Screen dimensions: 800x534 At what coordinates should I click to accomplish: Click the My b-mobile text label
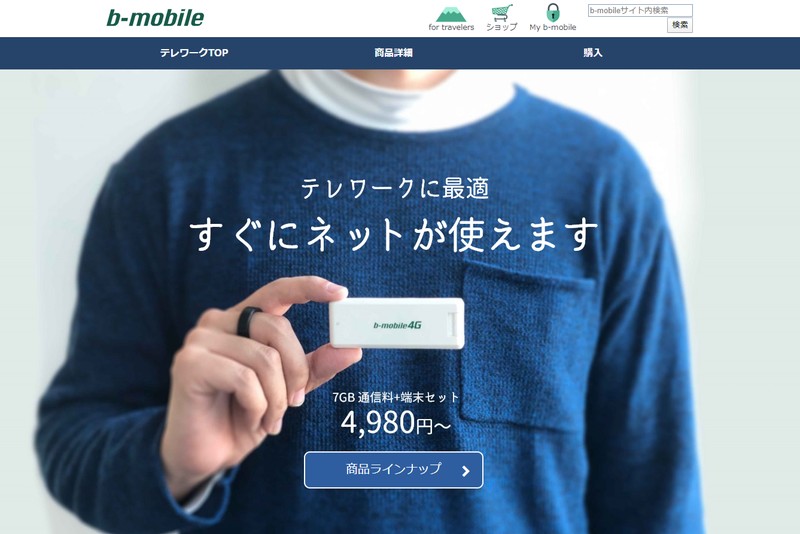pyautogui.click(x=553, y=27)
